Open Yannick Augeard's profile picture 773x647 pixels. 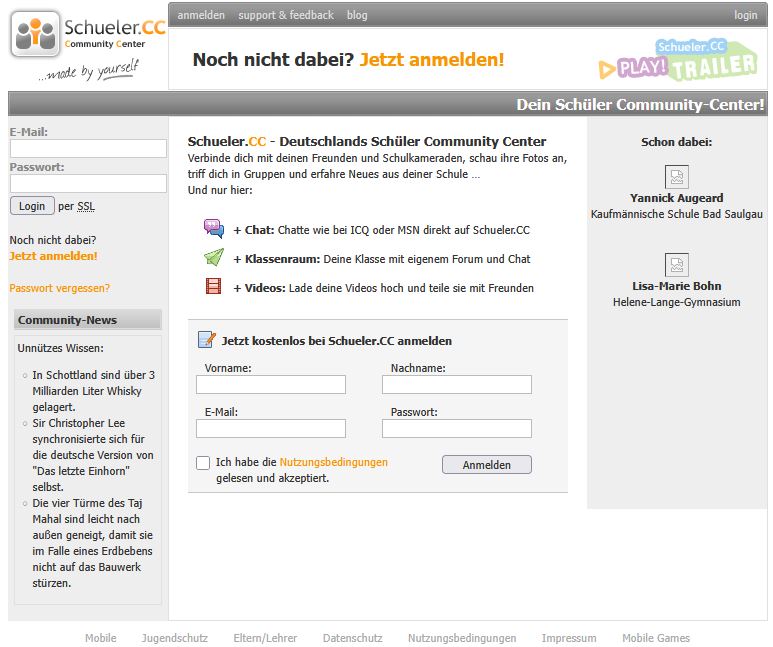click(676, 177)
